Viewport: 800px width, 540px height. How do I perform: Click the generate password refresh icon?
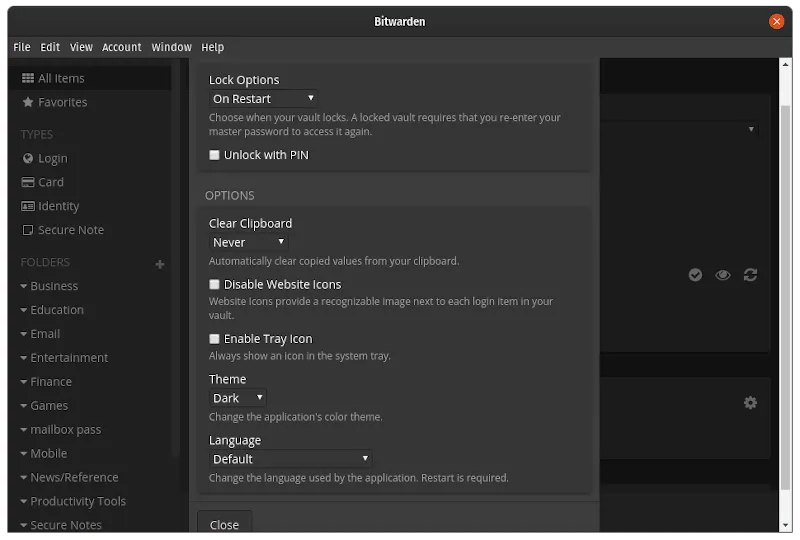[750, 275]
